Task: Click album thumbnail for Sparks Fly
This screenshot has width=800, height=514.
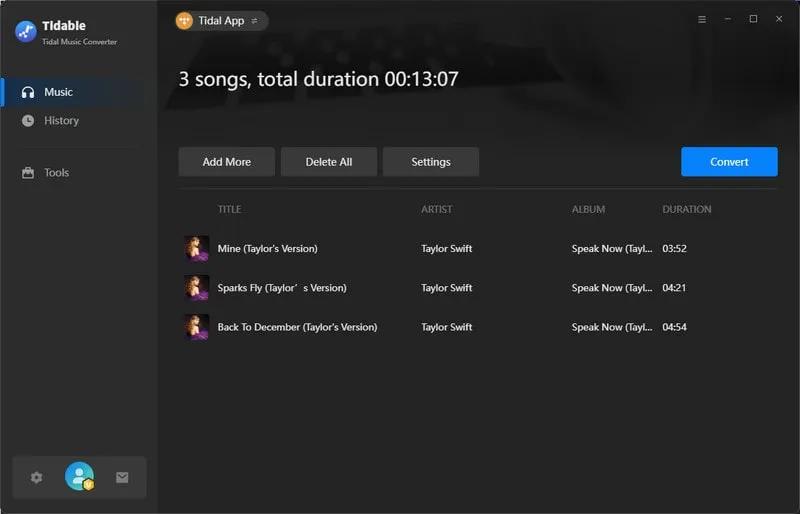Action: click(x=196, y=288)
